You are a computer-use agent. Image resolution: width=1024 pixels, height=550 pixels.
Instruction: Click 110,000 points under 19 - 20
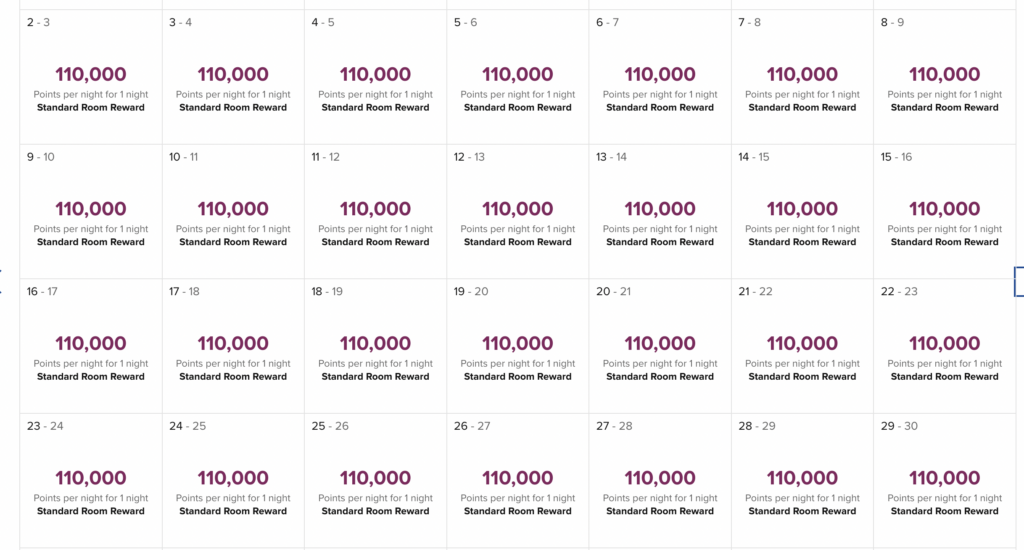click(x=518, y=344)
